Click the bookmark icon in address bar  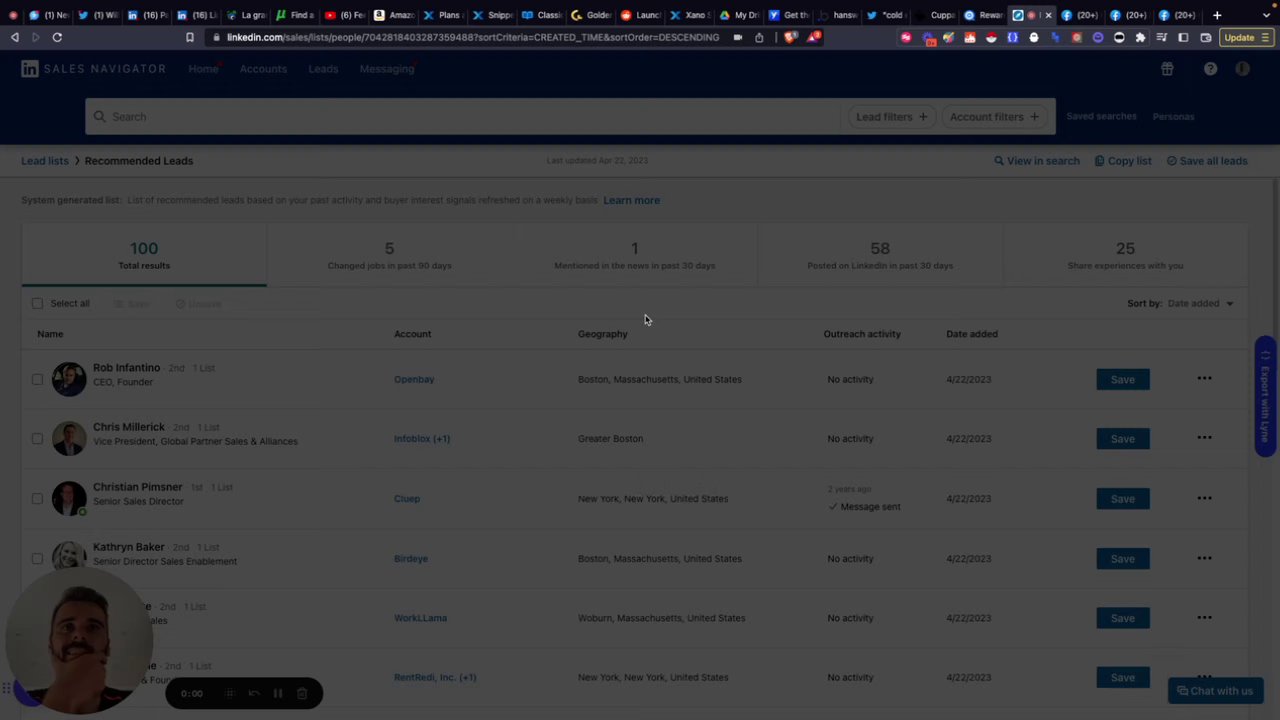190,37
